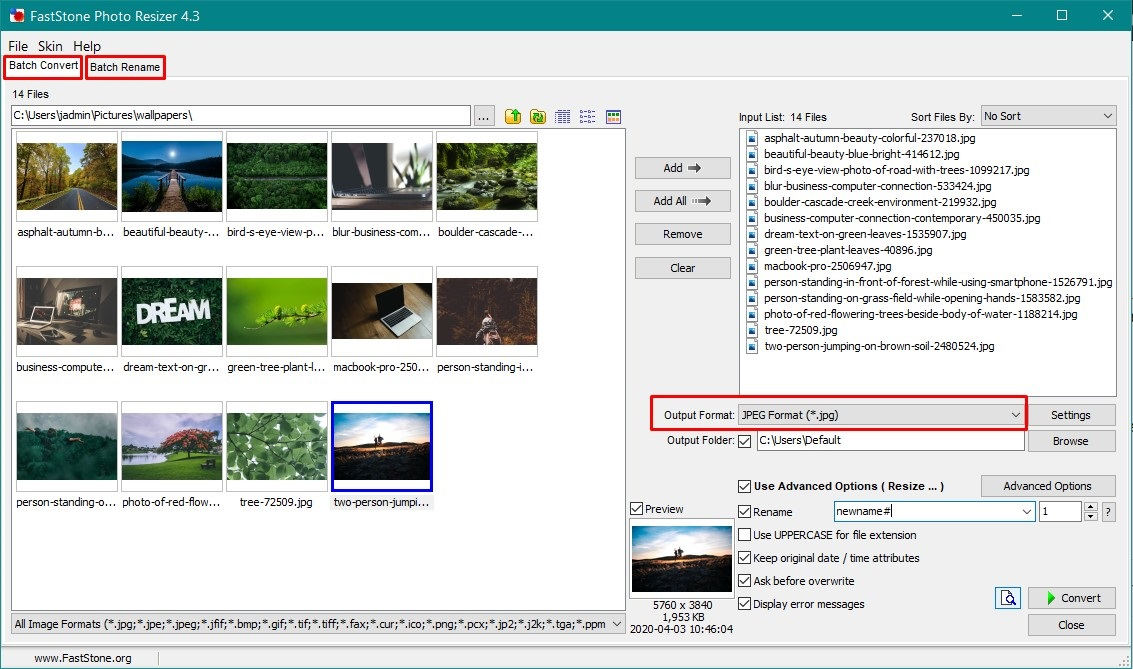Screen dimensions: 1133x669
Task: Click file icon beside beautiful-beauty-blue-bright-414612.jpg
Action: click(752, 154)
